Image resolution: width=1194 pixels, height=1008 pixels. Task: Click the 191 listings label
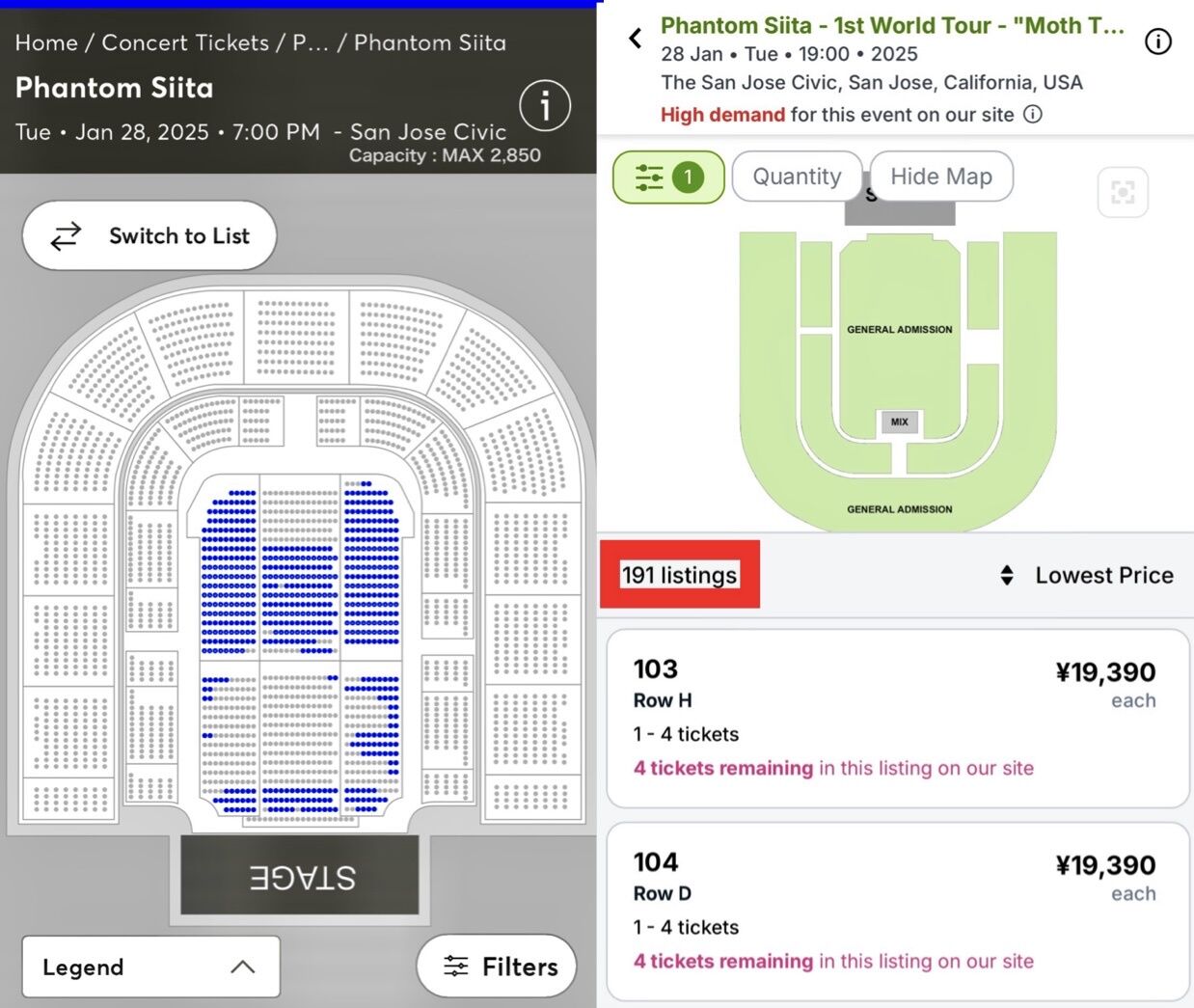tap(679, 575)
